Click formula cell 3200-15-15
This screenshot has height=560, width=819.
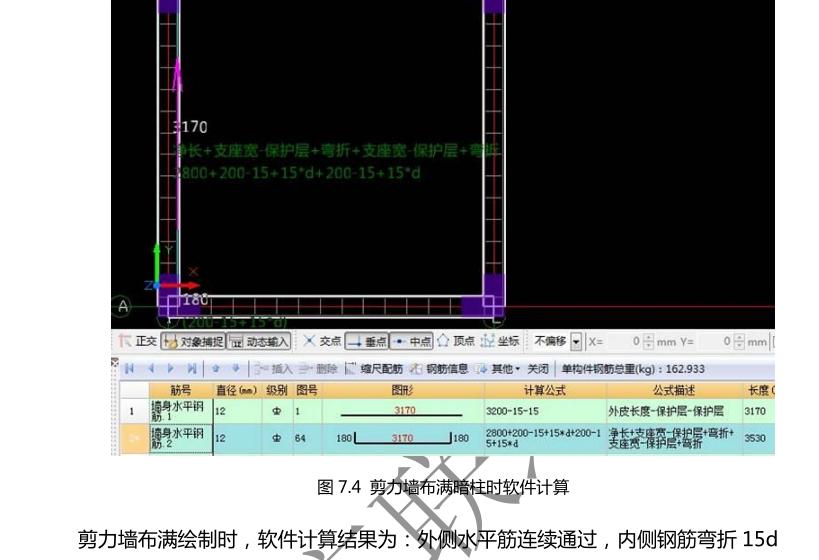coord(545,411)
